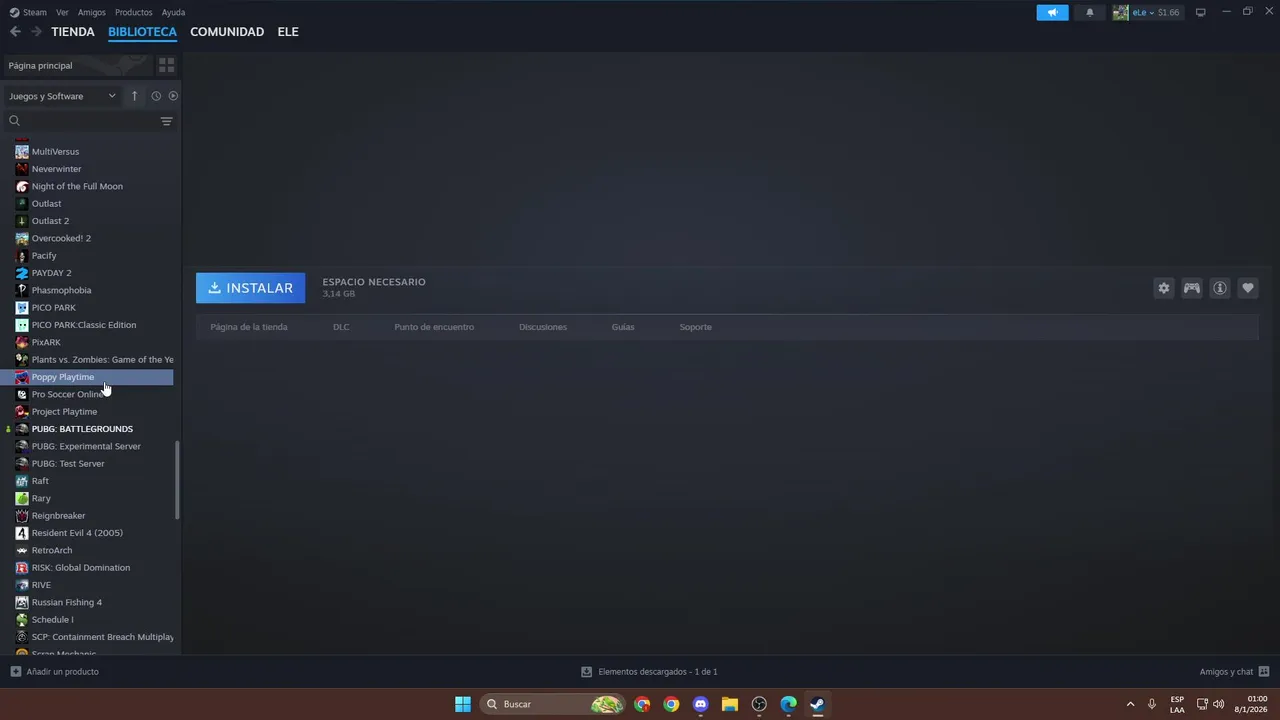Expand the Juegos y Software dropdown
Image resolution: width=1280 pixels, height=720 pixels.
tap(62, 96)
